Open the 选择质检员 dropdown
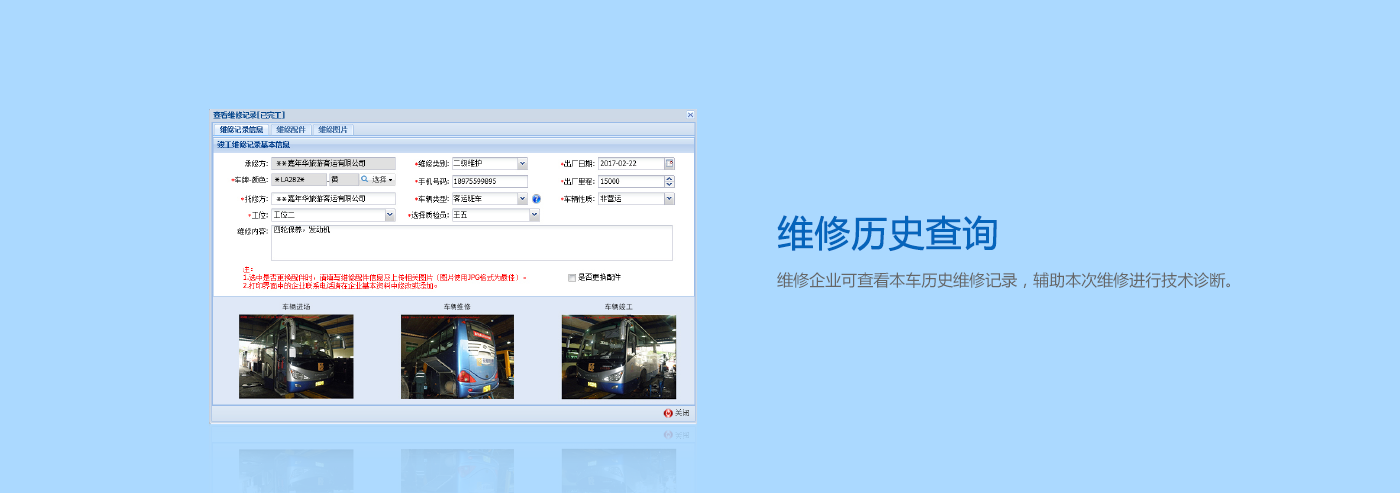This screenshot has height=493, width=1400. pos(534,215)
